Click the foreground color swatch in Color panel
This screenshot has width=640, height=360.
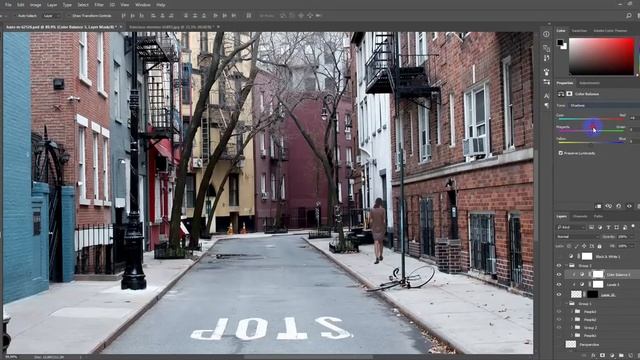point(560,42)
